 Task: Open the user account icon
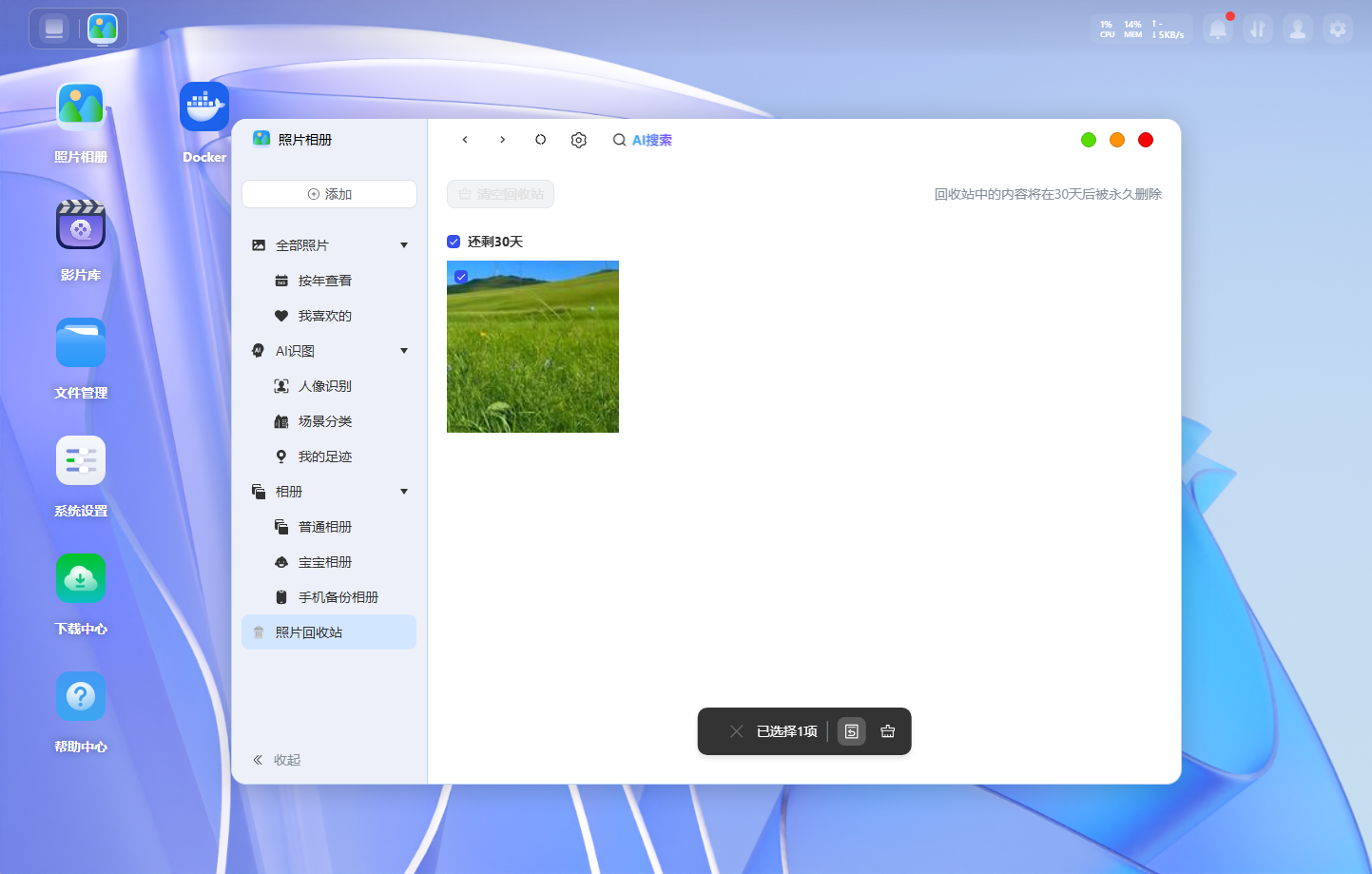tap(1297, 29)
